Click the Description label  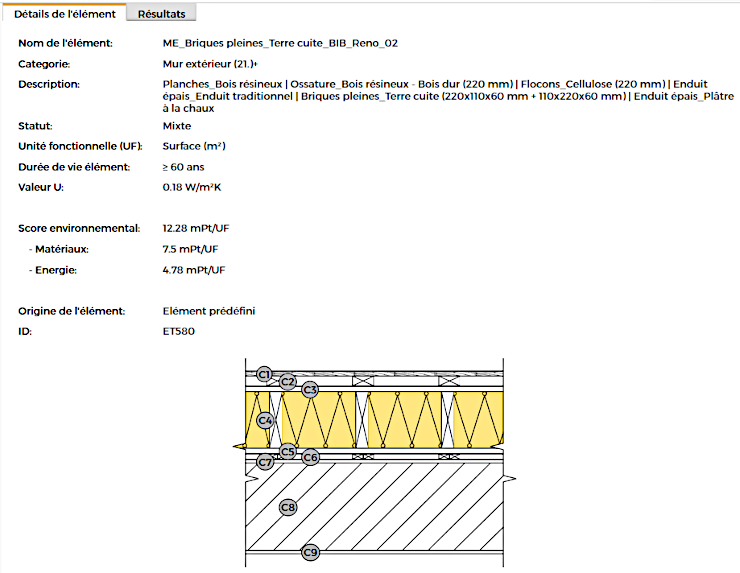pyautogui.click(x=49, y=84)
